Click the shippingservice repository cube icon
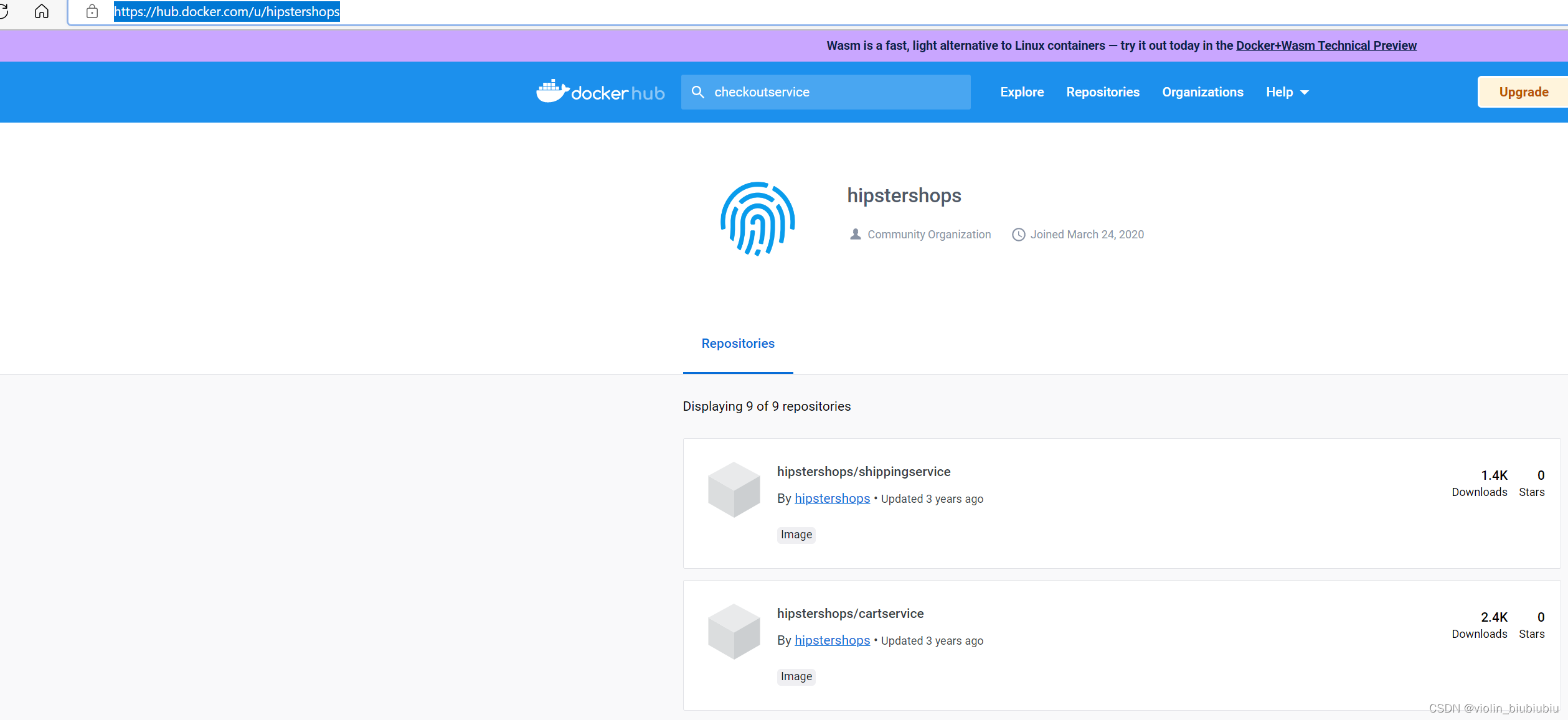The width and height of the screenshot is (1568, 720). pos(734,490)
